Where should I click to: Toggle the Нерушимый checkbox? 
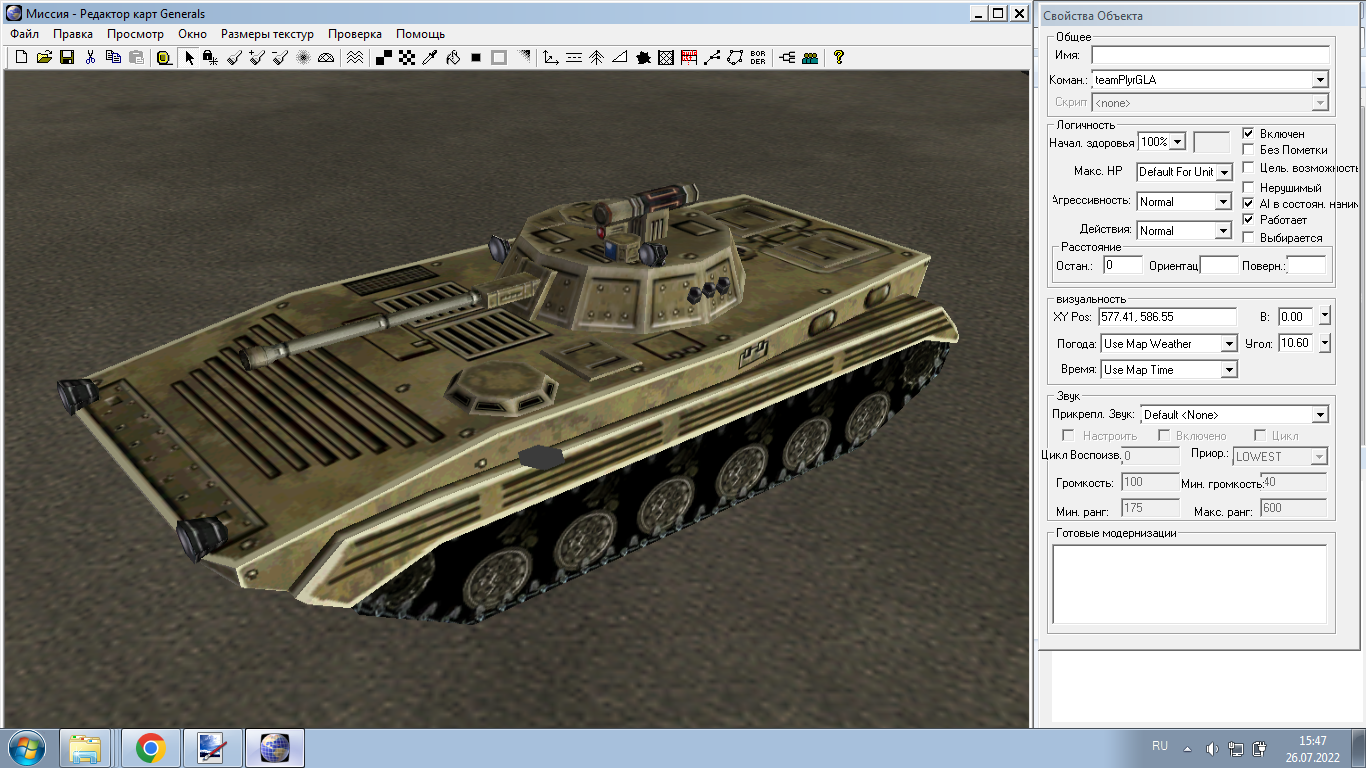[1248, 187]
